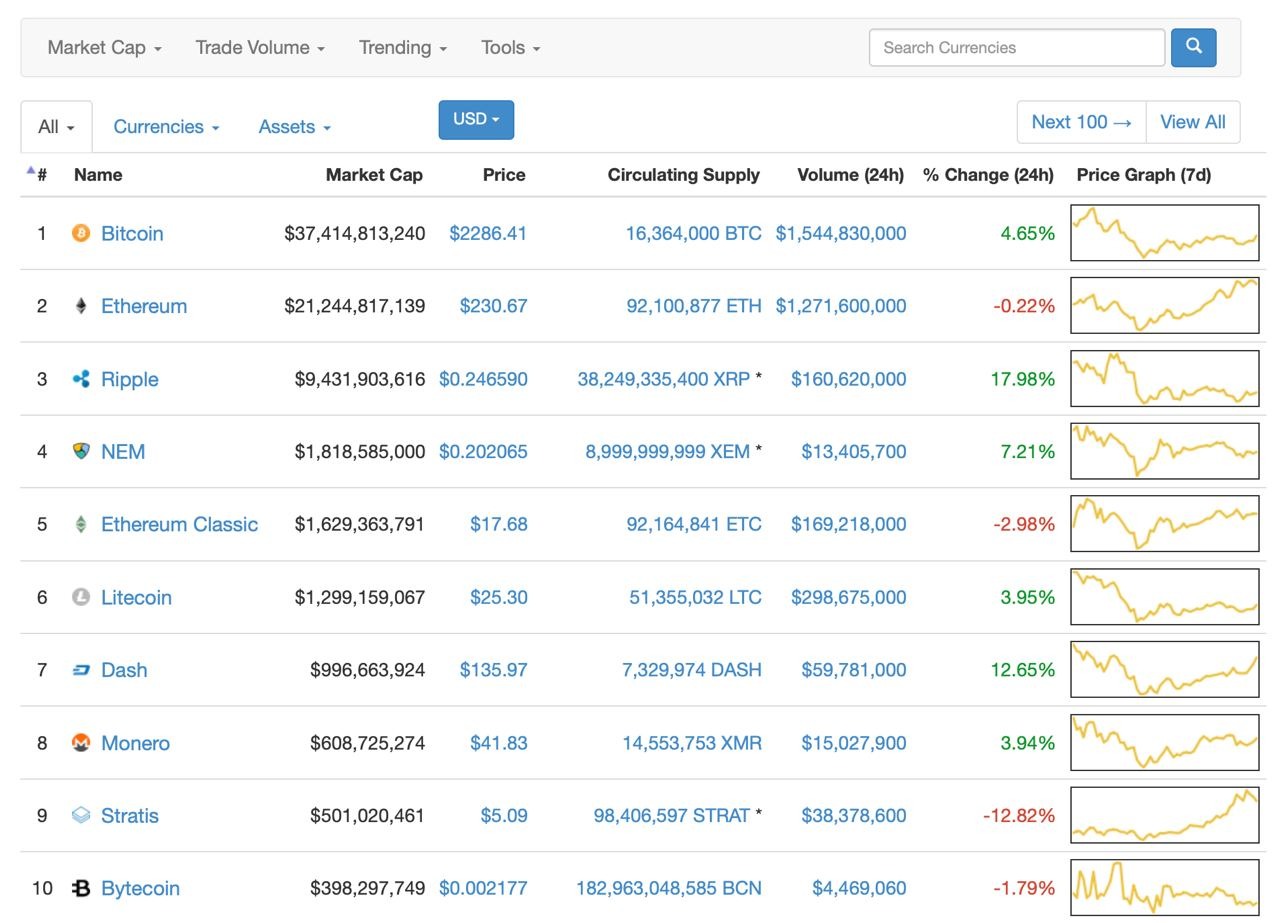Click Bitcoin price $2286.41
The image size is (1280, 923).
(488, 233)
